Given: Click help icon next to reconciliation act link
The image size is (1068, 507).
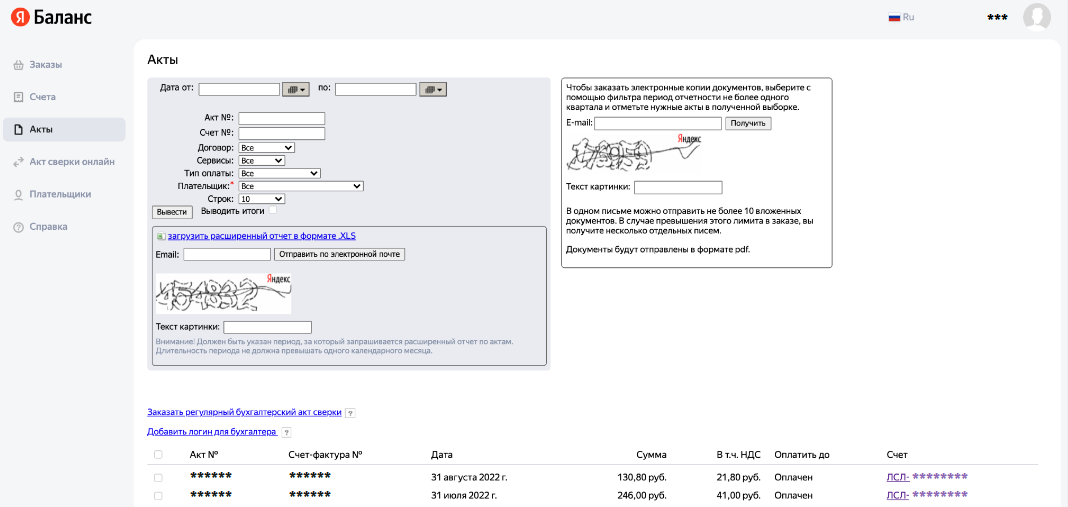Looking at the screenshot, I should pyautogui.click(x=350, y=412).
